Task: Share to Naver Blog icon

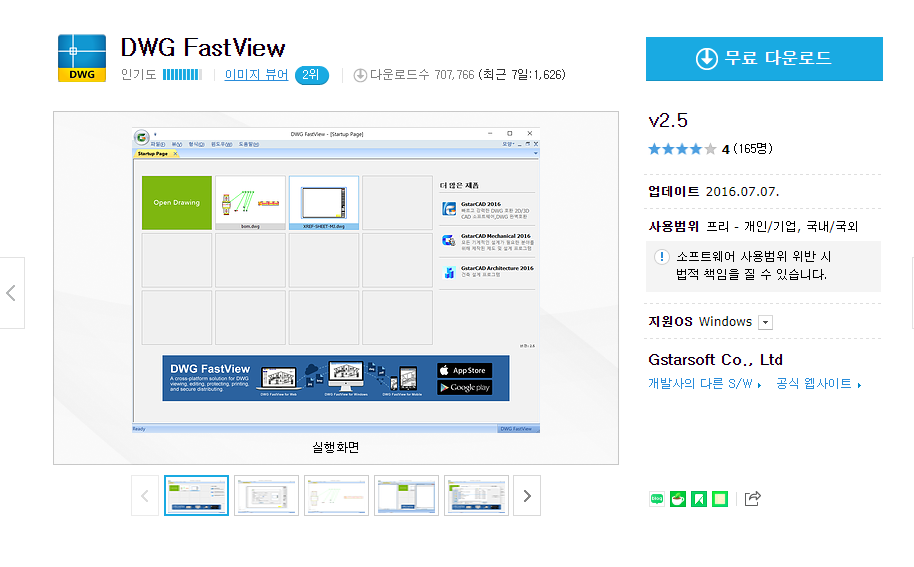Action: click(x=657, y=499)
